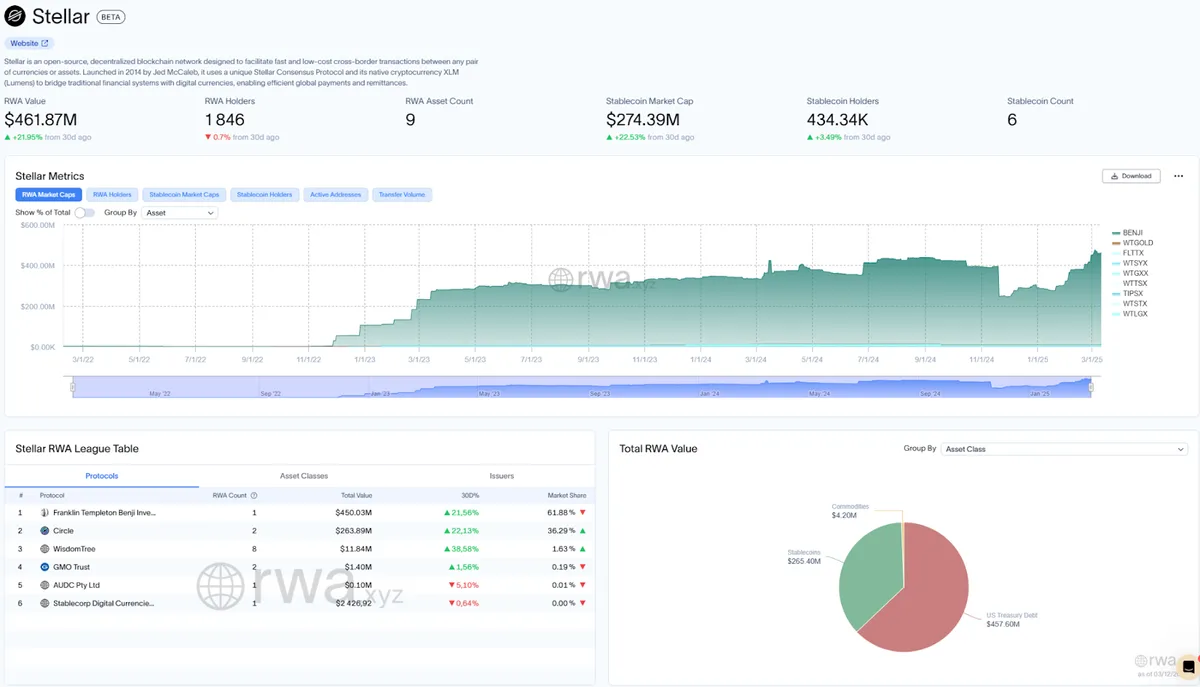Open the three-dot chart options menu
Viewport: 1200px width, 687px height.
[x=1178, y=176]
